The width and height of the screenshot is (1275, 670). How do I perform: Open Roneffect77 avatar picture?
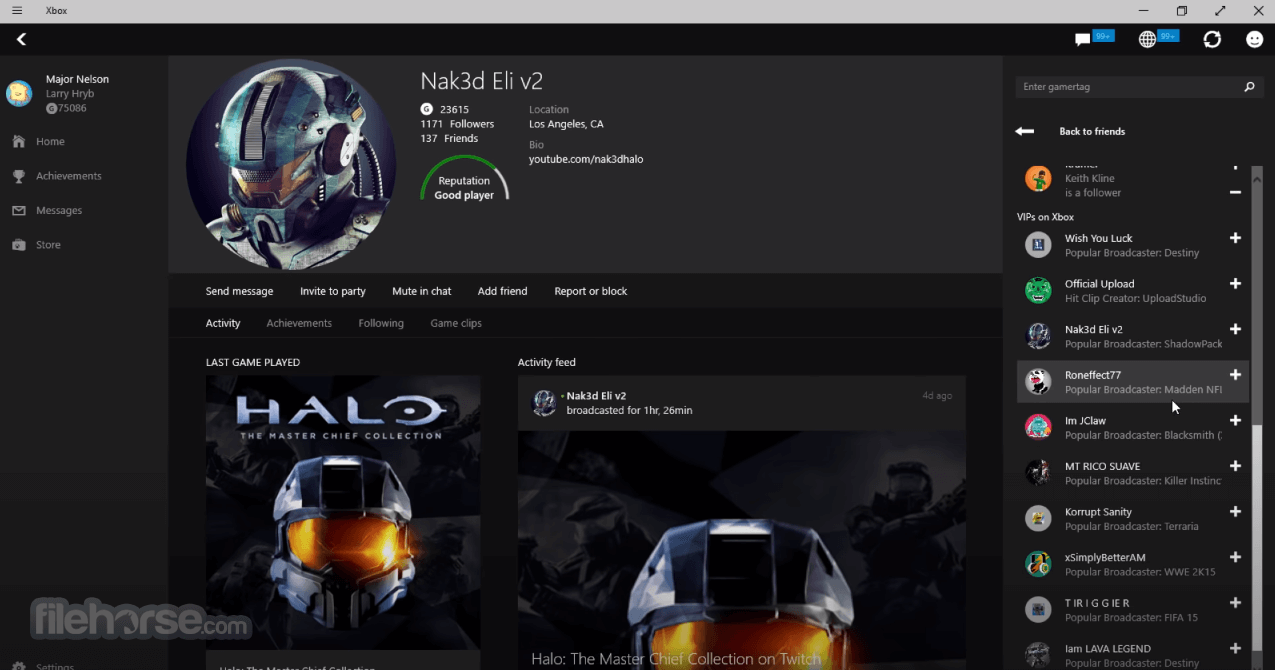1038,381
